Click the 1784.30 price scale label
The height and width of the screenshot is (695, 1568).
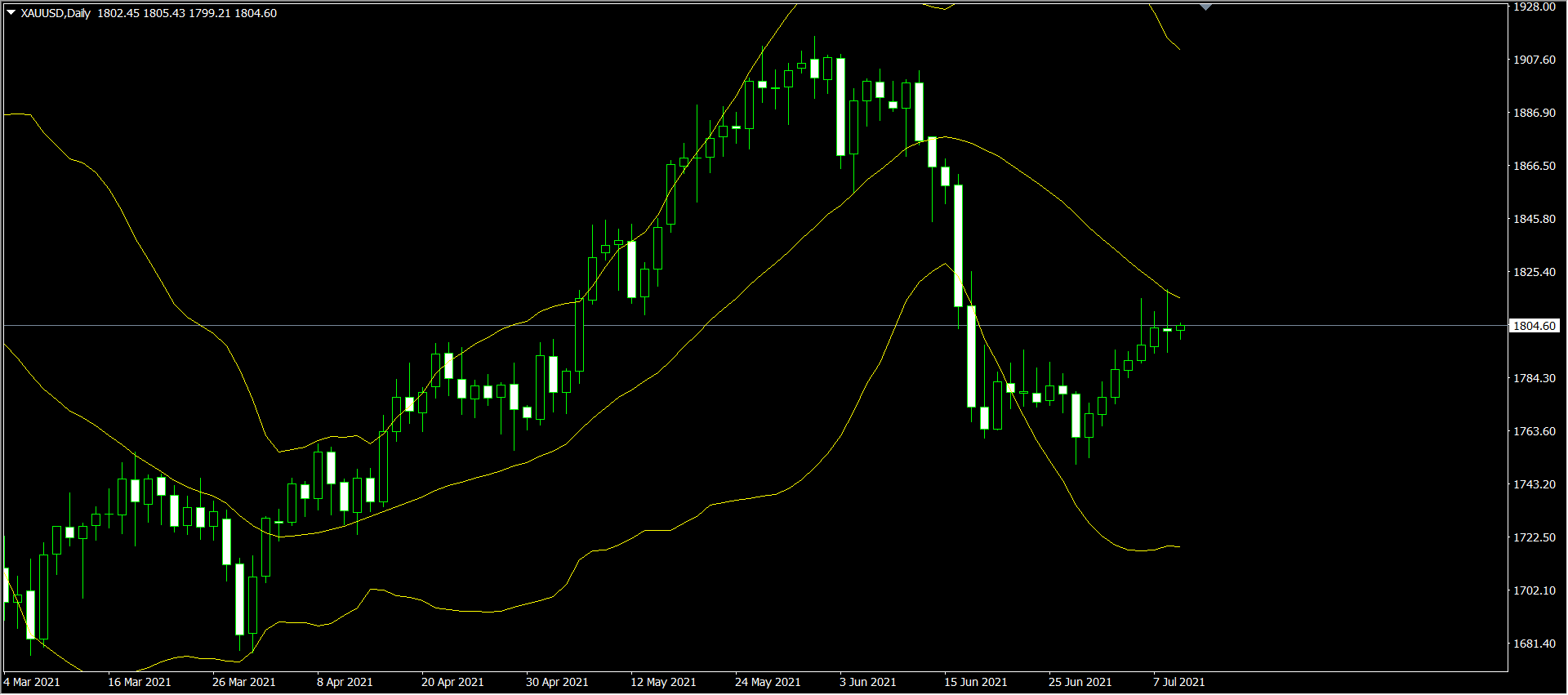(x=1535, y=378)
